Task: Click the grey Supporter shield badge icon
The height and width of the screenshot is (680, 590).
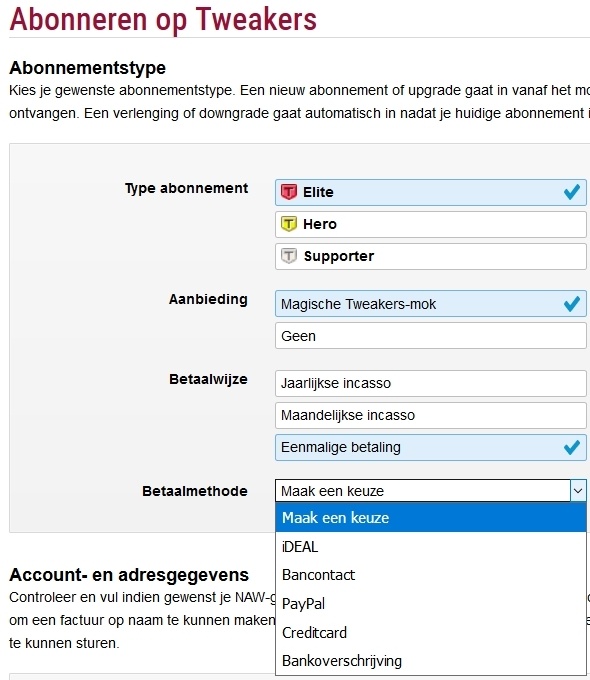Action: pos(289,256)
